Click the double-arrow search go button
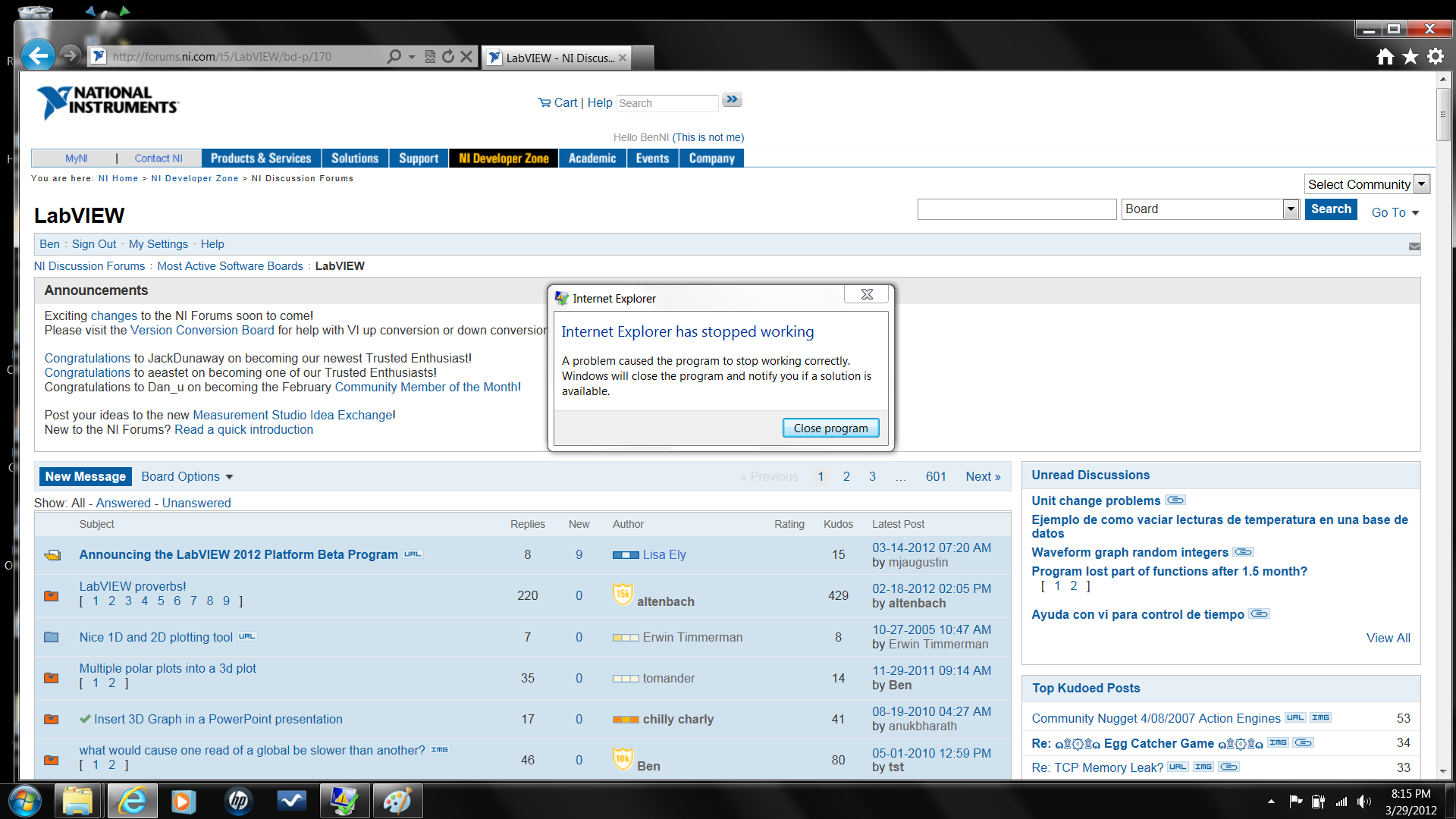This screenshot has width=1456, height=819. point(732,100)
